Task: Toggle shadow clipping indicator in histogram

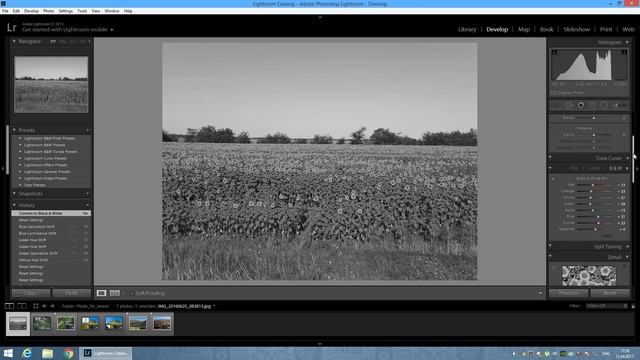Action: [x=554, y=52]
